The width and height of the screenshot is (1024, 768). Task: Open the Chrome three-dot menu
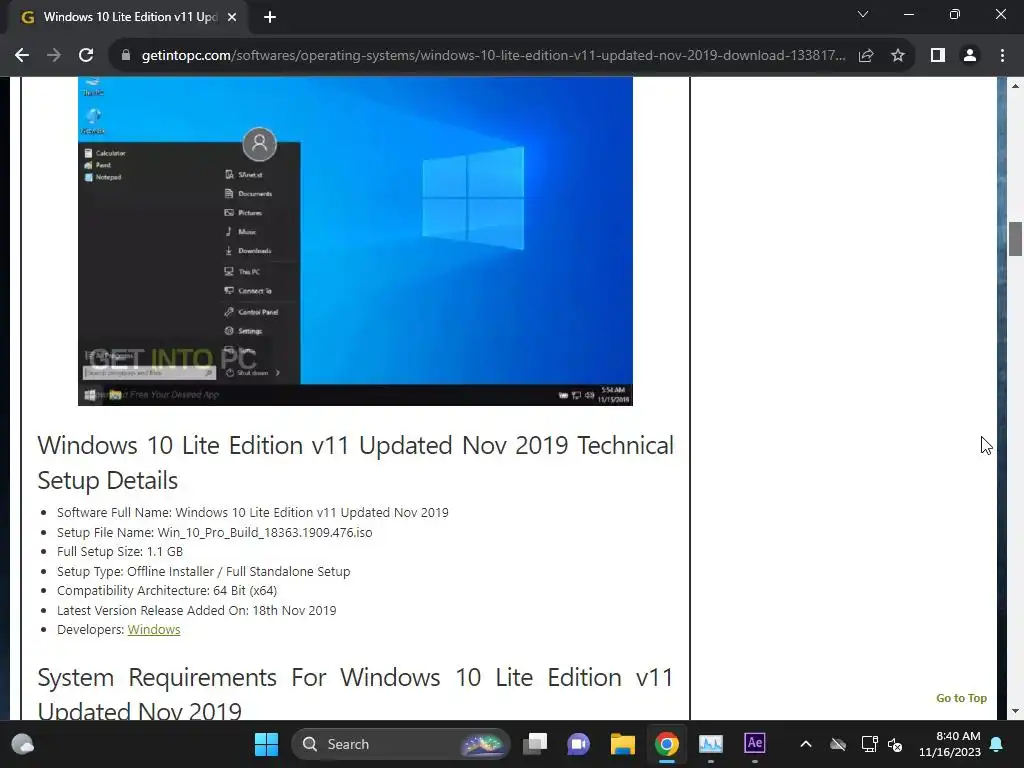tap(1002, 56)
